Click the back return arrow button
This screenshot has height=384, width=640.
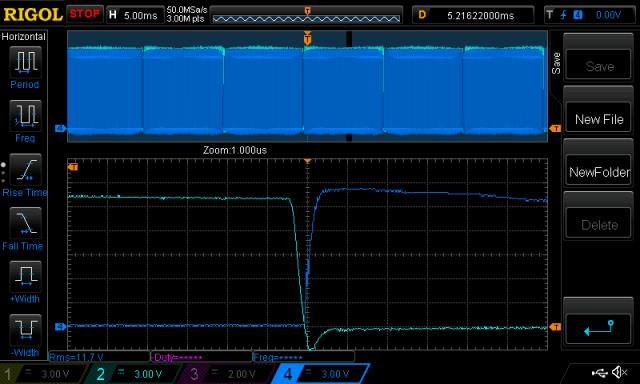pos(599,328)
